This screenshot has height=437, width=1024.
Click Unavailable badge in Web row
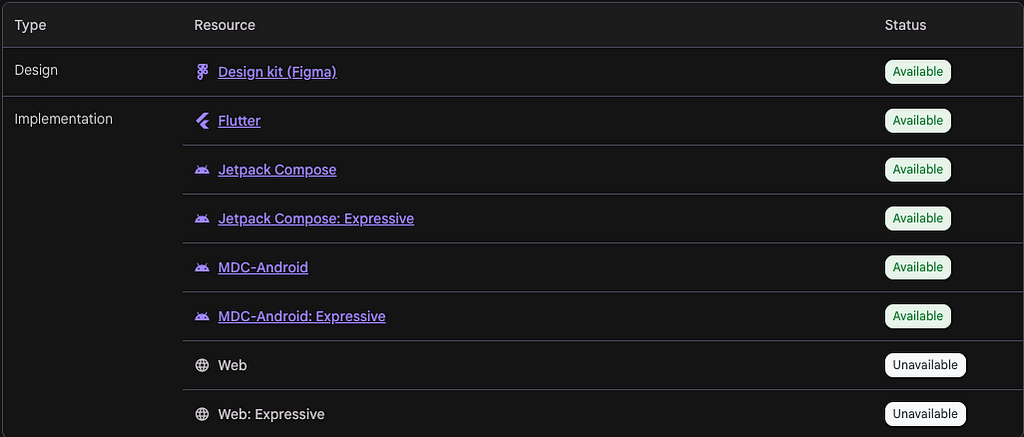click(x=925, y=365)
